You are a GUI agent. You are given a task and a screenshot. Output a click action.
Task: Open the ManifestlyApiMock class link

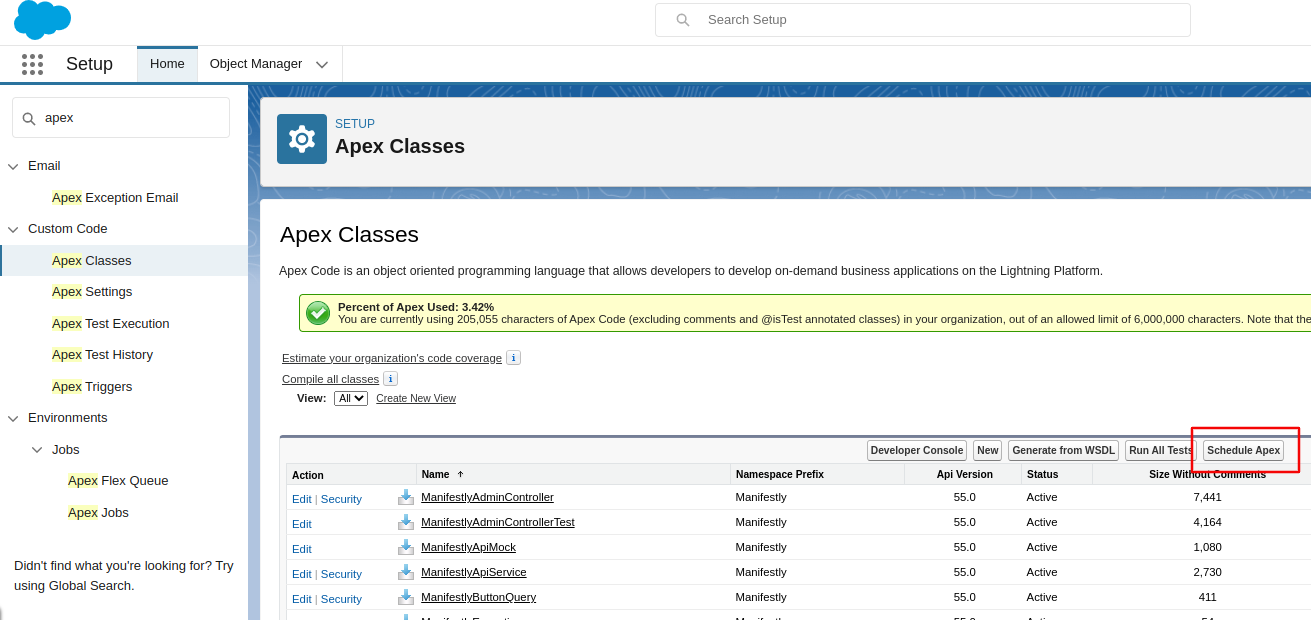tap(468, 547)
